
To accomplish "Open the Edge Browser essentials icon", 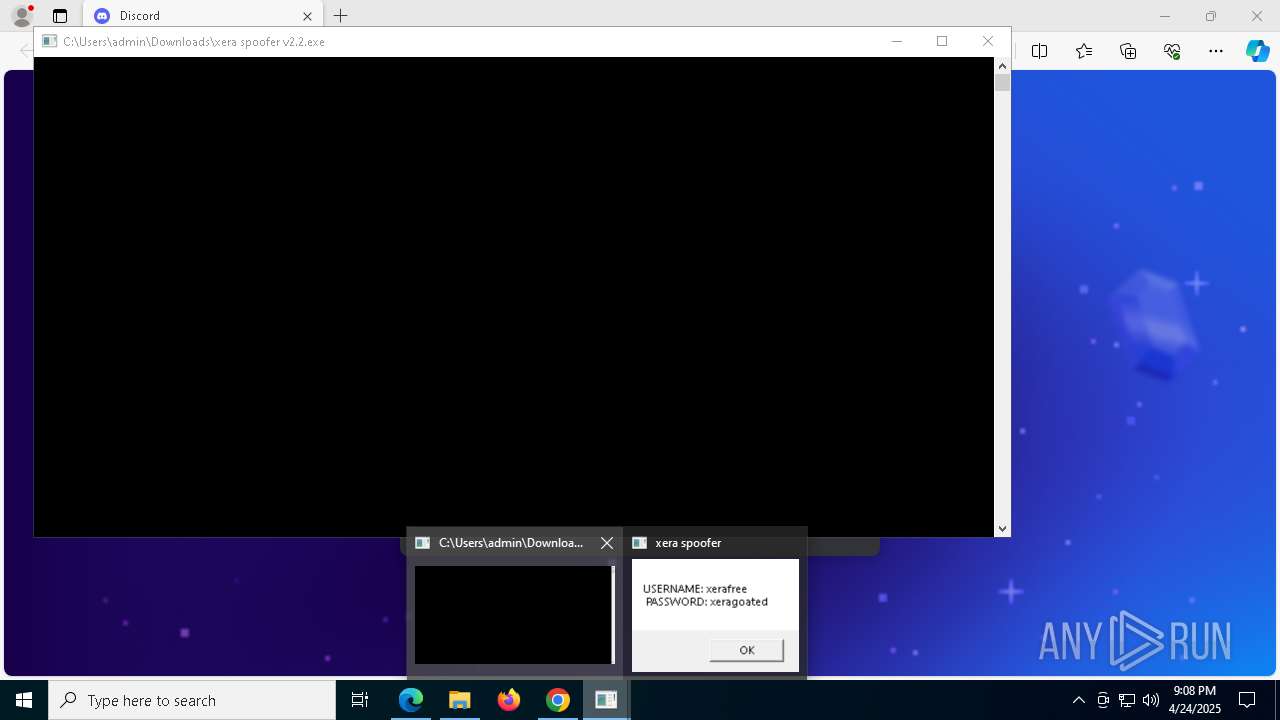I will (1172, 51).
